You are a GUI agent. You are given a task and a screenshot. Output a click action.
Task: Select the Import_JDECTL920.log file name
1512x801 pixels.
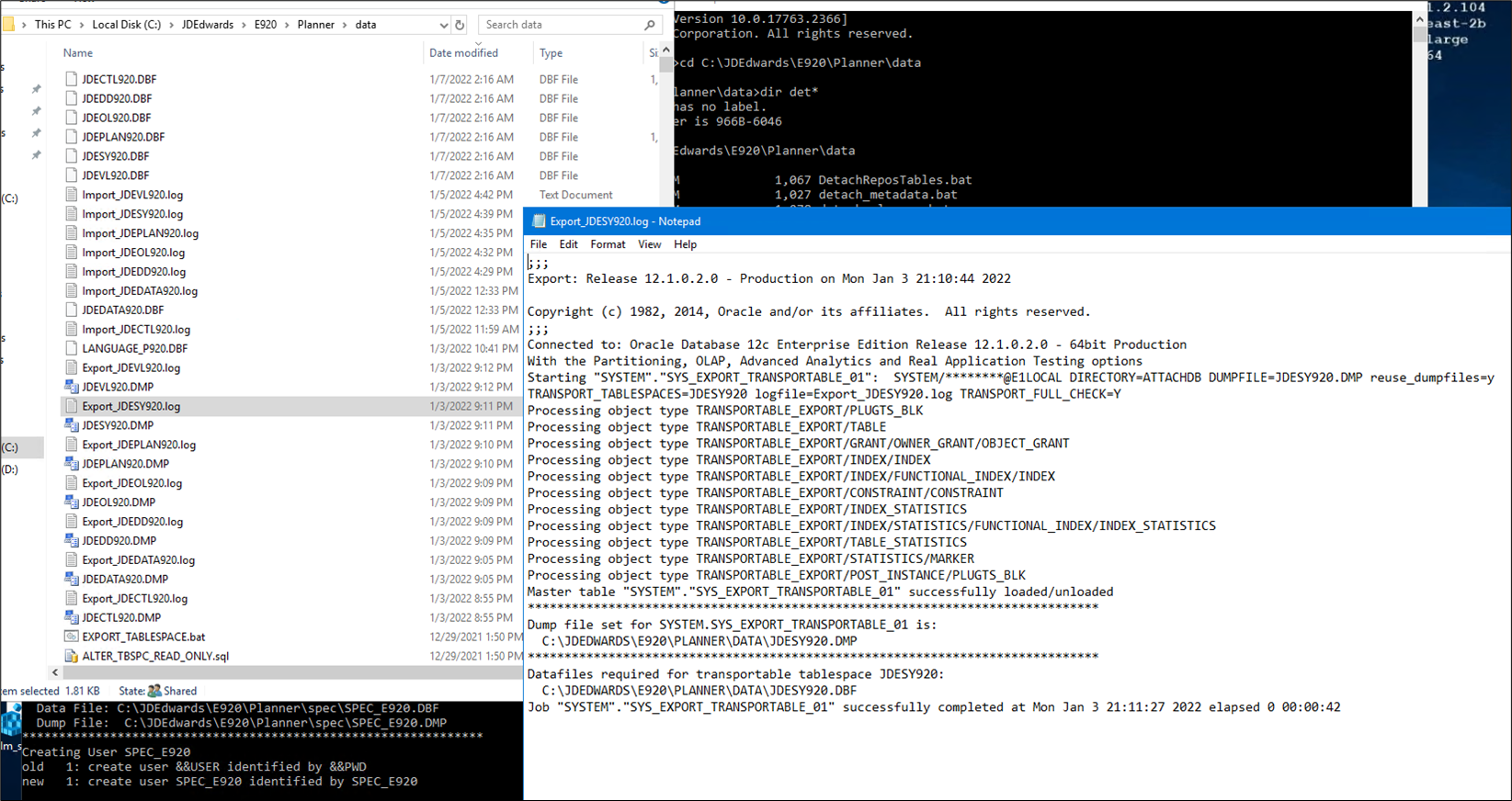pyautogui.click(x=136, y=329)
